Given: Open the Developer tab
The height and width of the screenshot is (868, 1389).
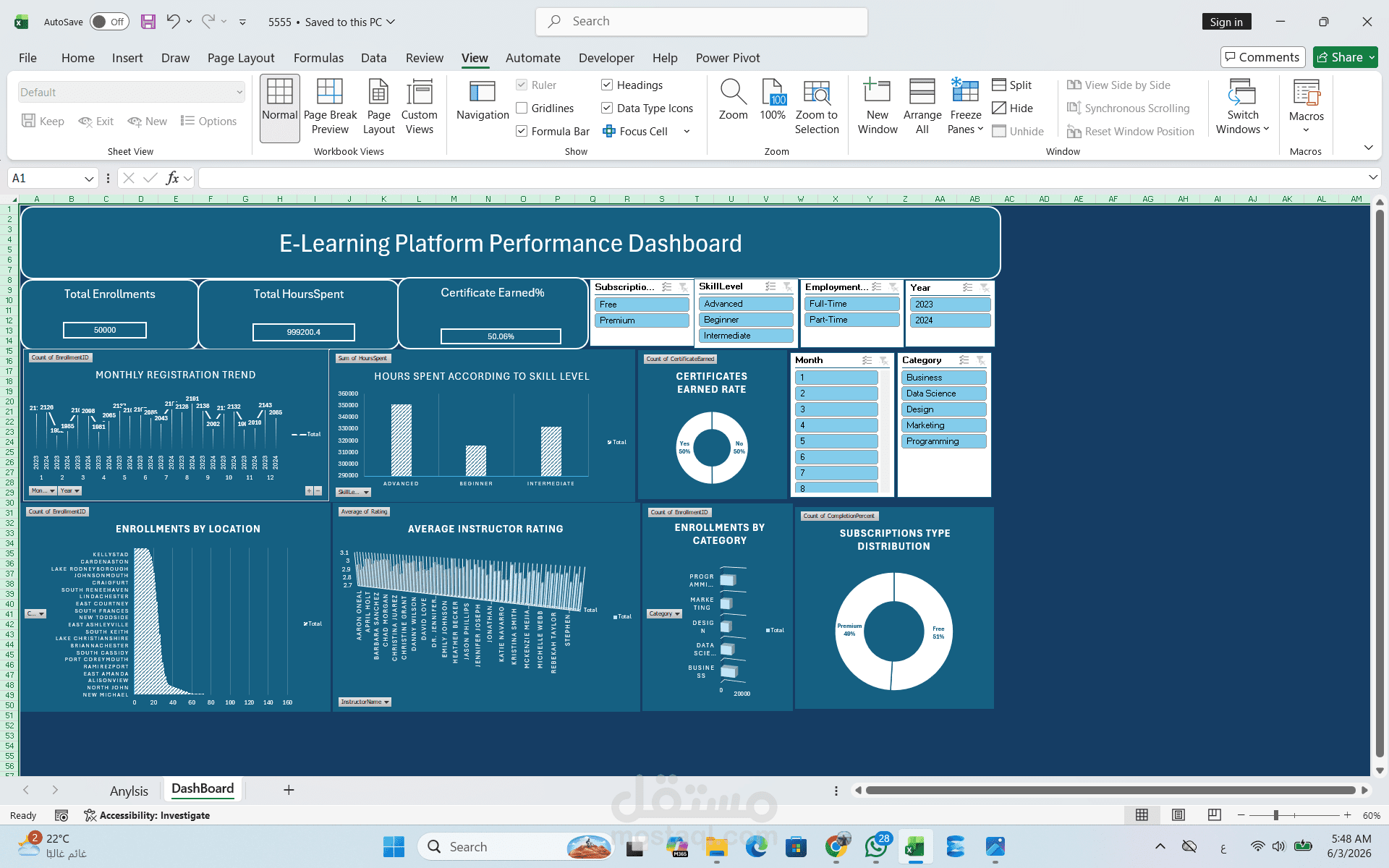Looking at the screenshot, I should 606,58.
